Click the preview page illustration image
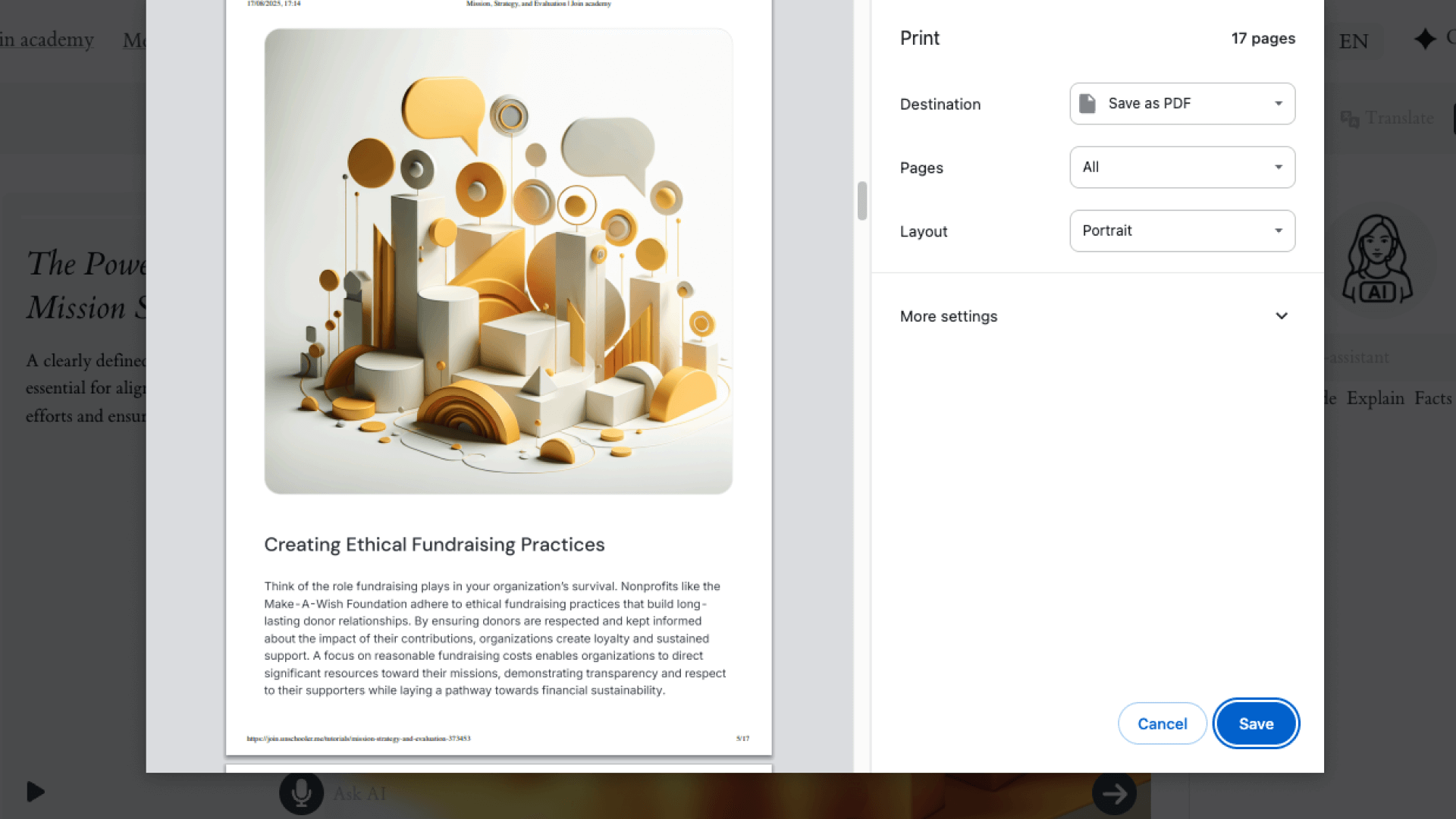Viewport: 1456px width, 819px height. [x=498, y=262]
